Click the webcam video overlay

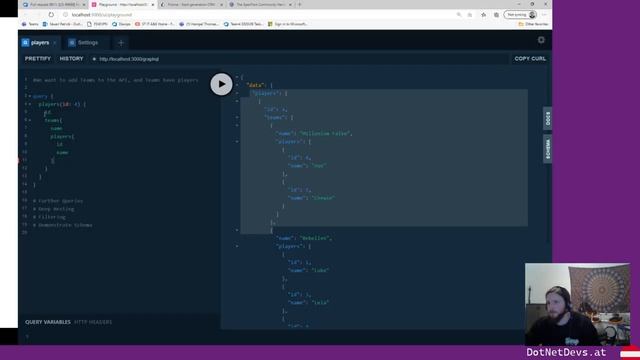tap(578, 304)
